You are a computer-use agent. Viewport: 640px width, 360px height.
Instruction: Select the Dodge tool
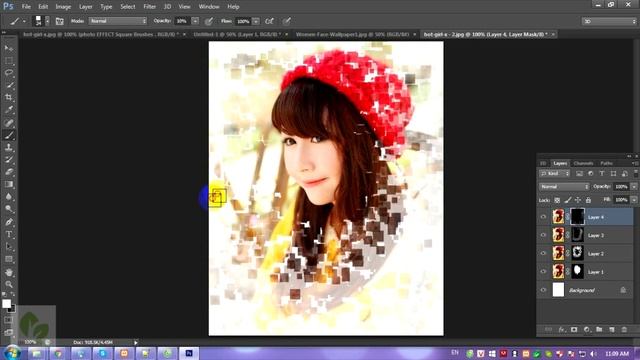click(9, 209)
